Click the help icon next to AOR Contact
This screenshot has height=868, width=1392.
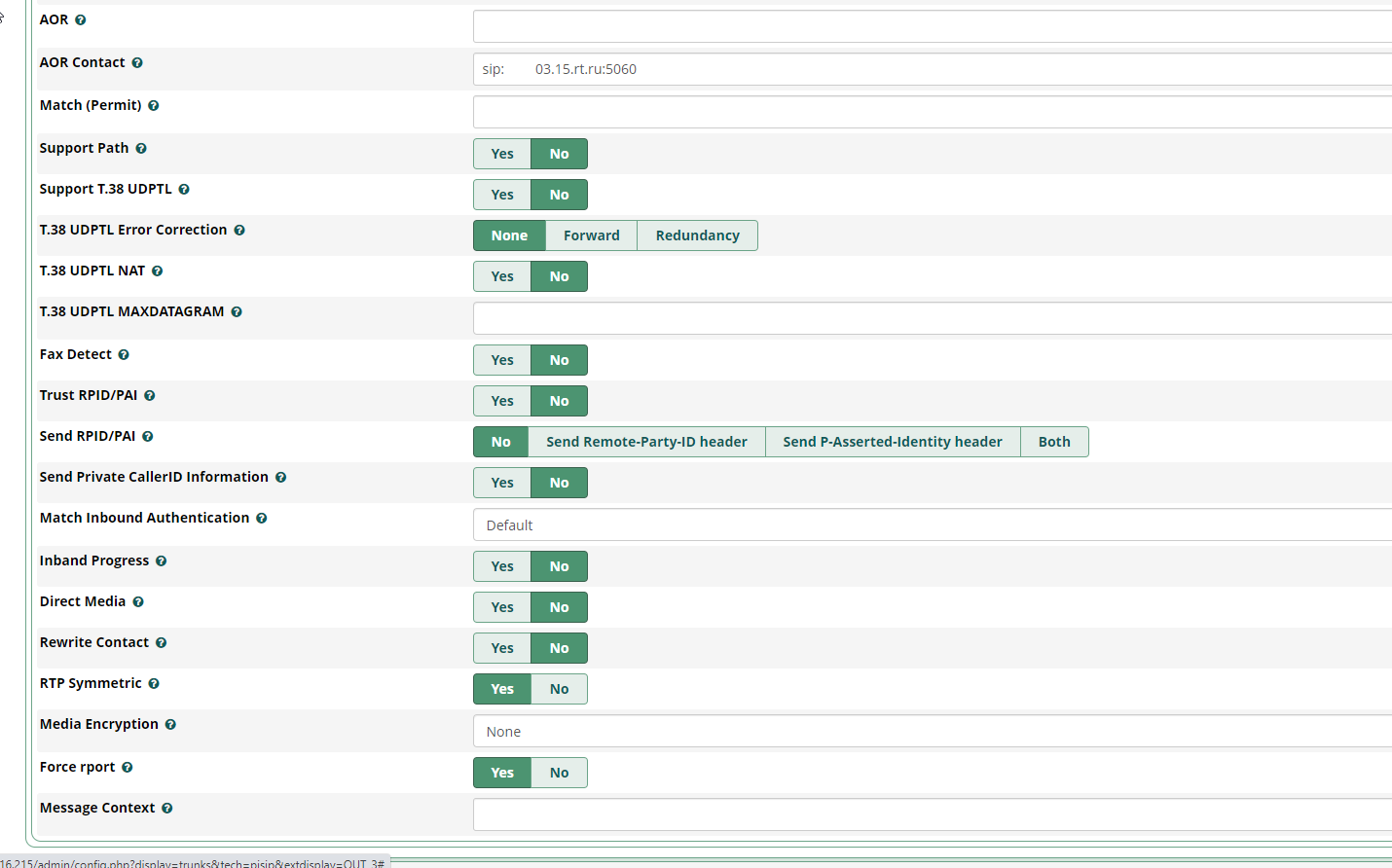[137, 63]
